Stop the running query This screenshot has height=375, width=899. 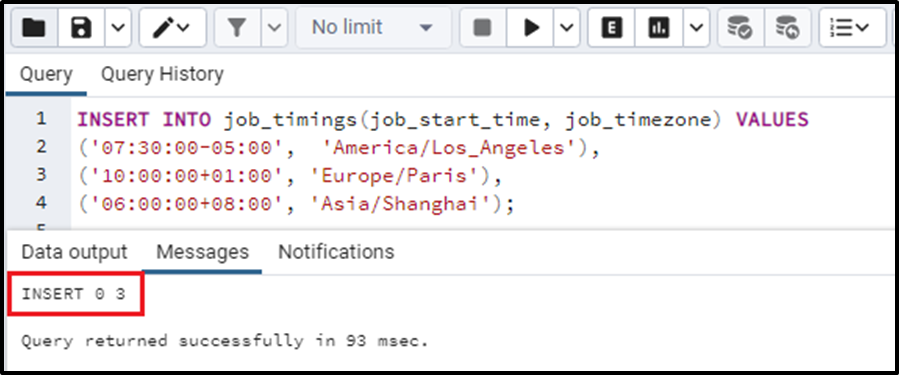coord(483,27)
